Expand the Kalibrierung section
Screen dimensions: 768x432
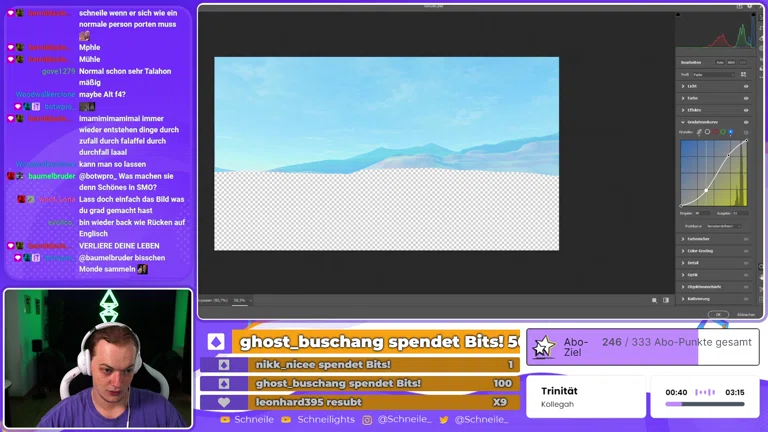click(x=683, y=299)
